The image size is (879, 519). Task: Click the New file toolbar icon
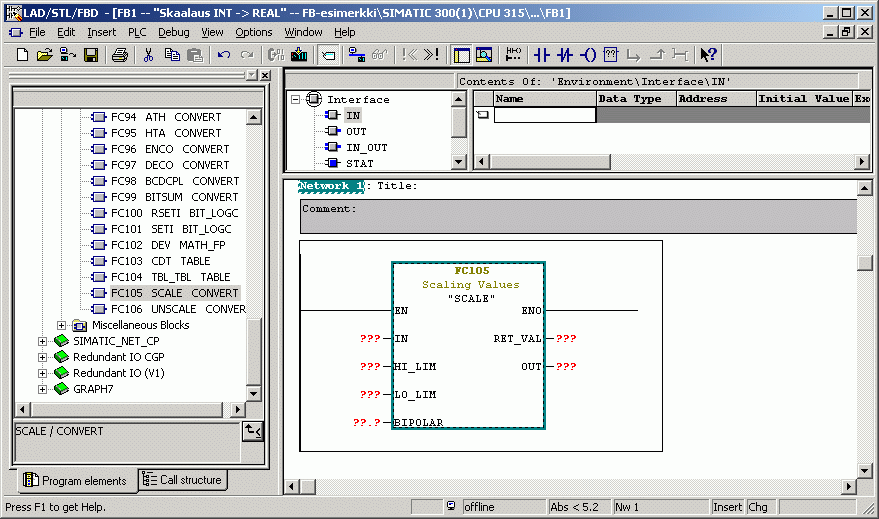[x=22, y=55]
